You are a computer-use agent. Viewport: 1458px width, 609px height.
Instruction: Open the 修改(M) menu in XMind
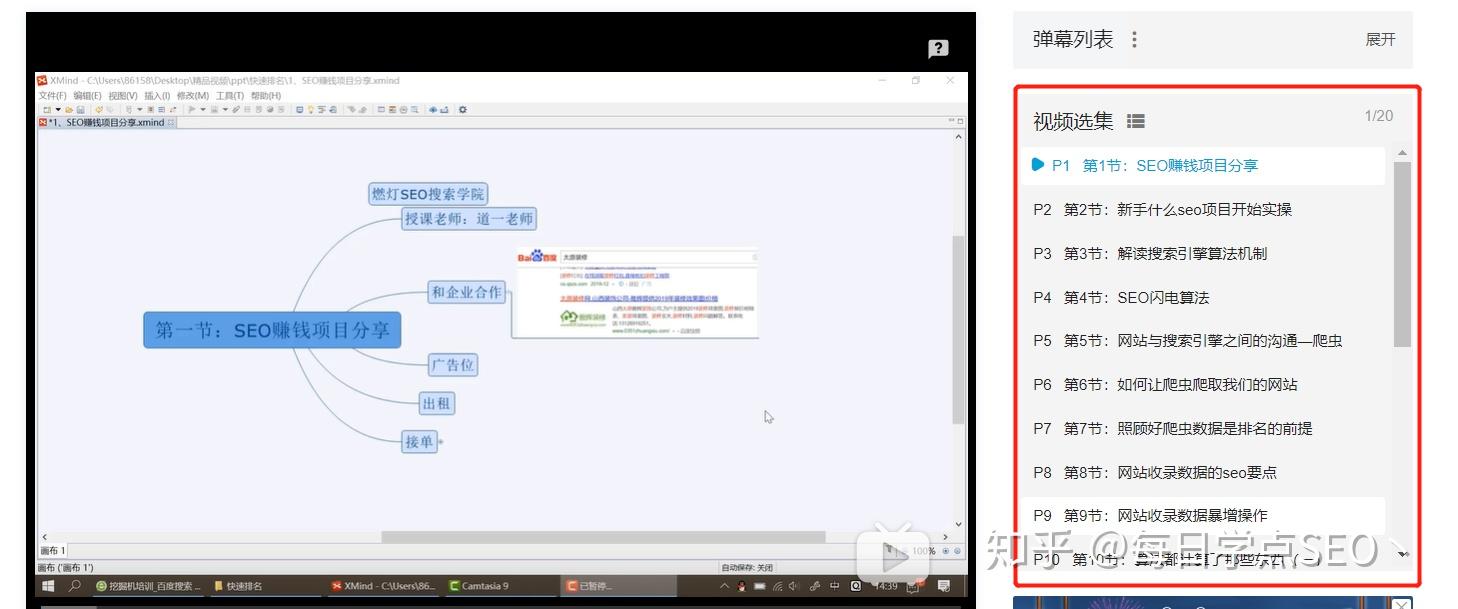click(193, 96)
